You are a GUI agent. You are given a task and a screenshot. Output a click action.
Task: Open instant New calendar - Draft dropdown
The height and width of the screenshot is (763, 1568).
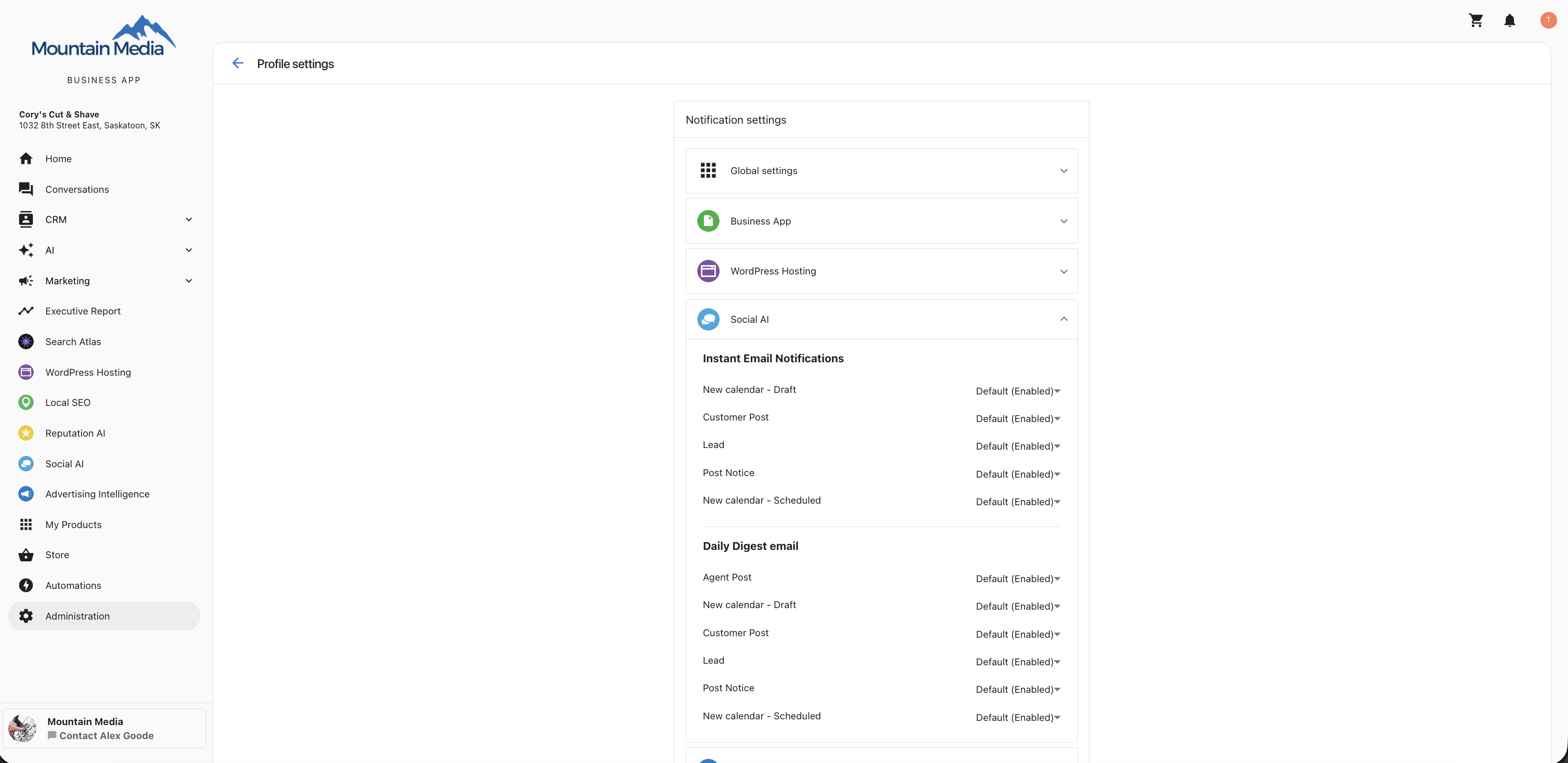[x=1018, y=391]
